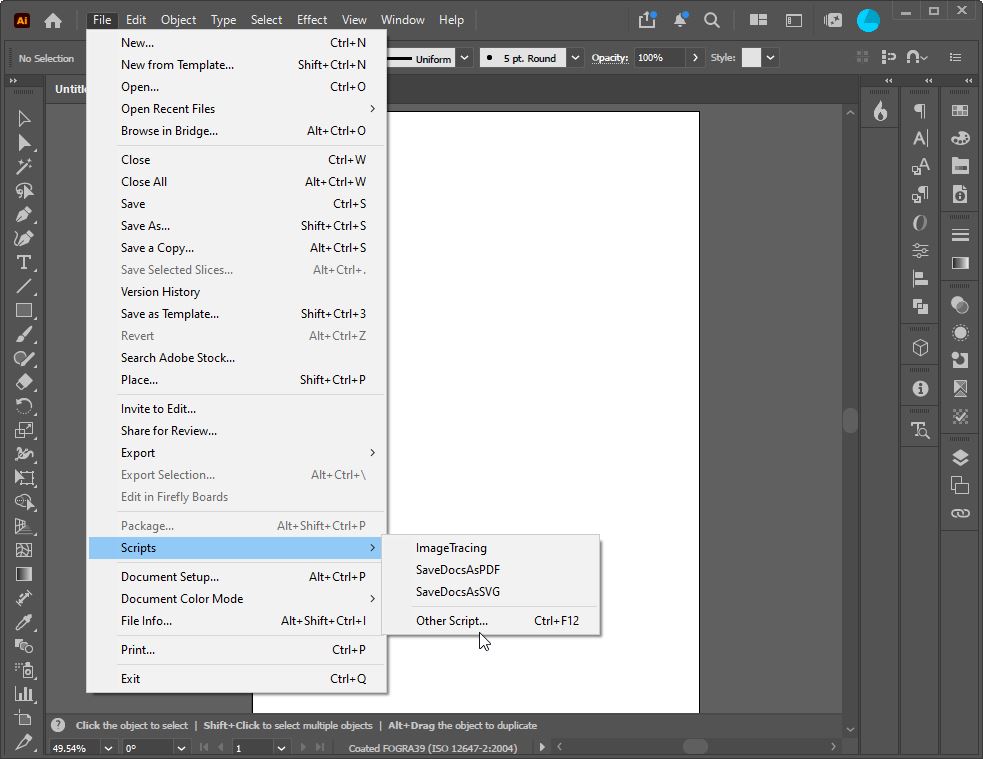Select the Pen tool
This screenshot has height=759, width=983.
tap(24, 214)
